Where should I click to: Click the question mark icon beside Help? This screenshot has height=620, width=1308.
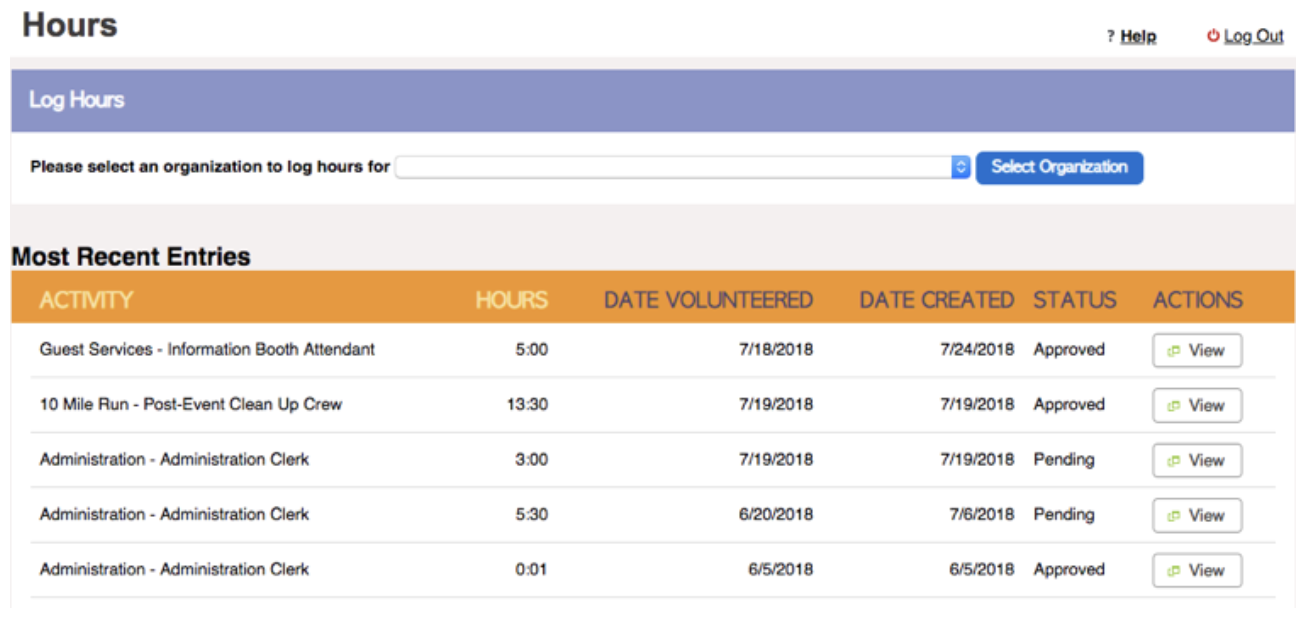coord(1110,37)
